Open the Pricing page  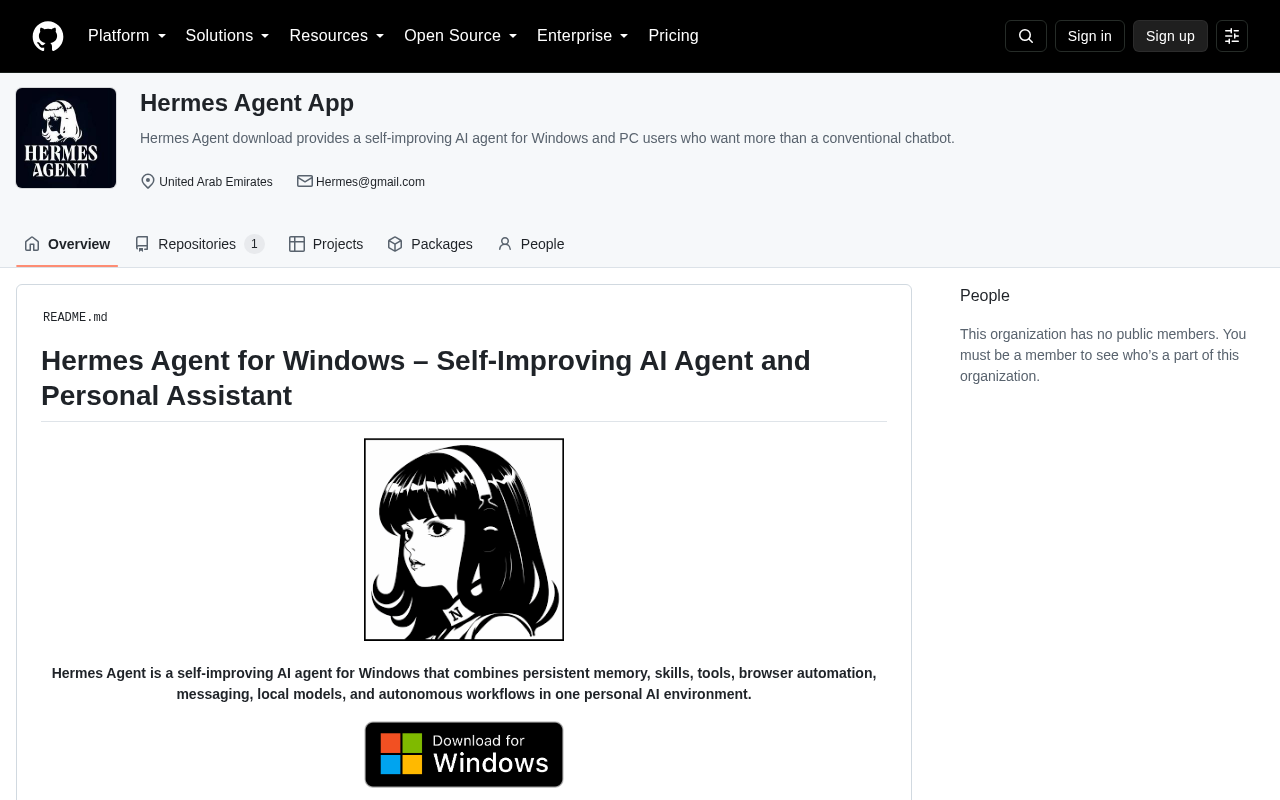pyautogui.click(x=674, y=36)
